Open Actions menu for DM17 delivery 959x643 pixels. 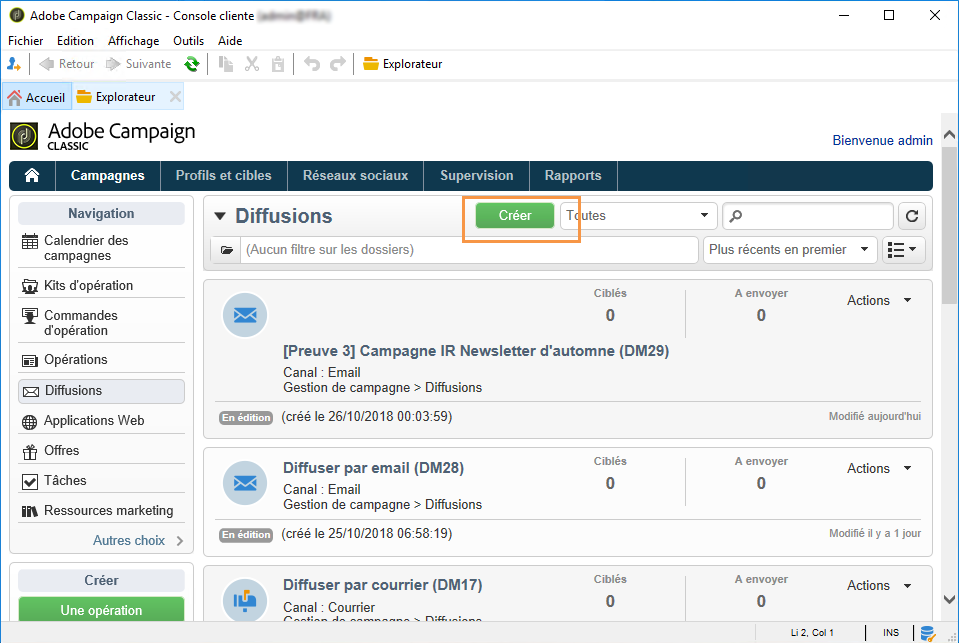(879, 585)
